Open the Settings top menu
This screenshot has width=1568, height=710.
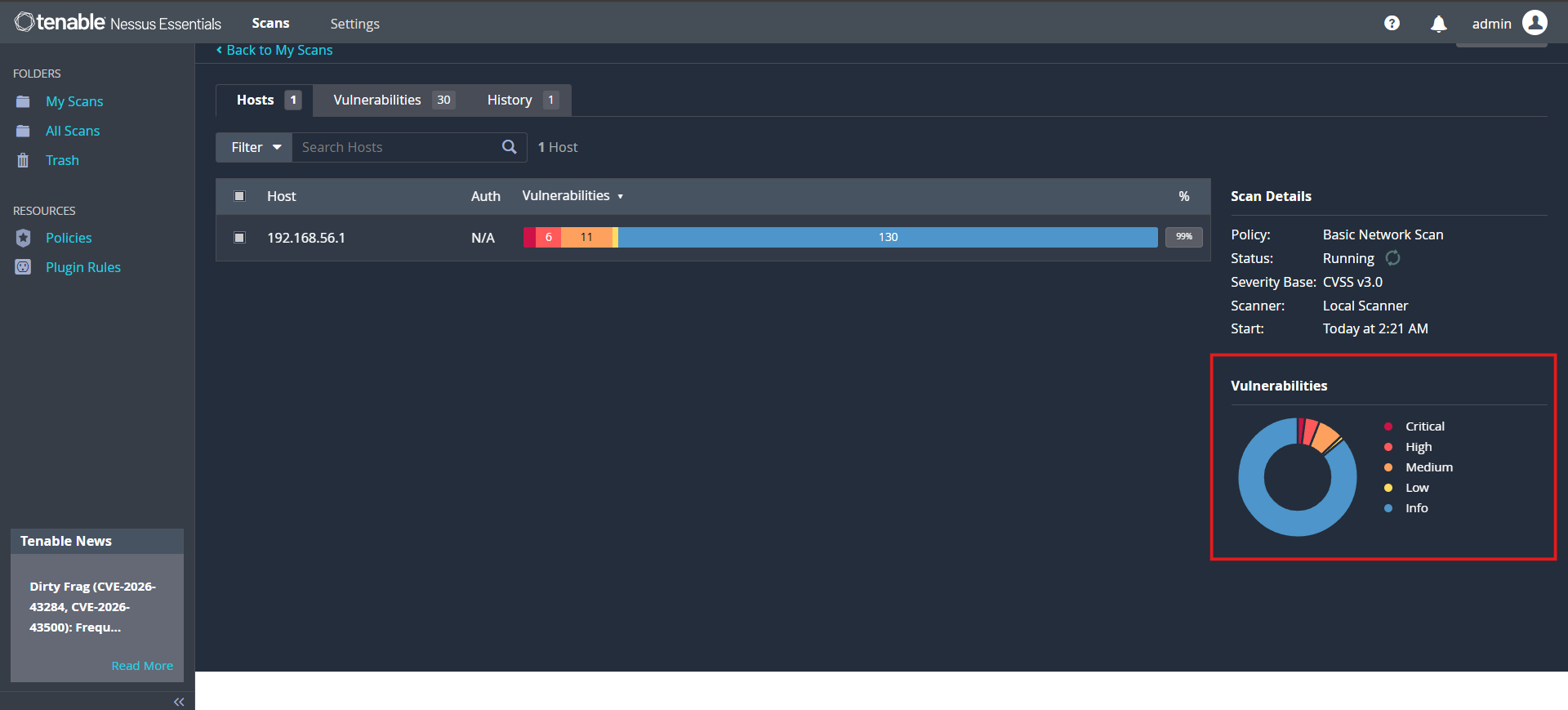coord(354,24)
